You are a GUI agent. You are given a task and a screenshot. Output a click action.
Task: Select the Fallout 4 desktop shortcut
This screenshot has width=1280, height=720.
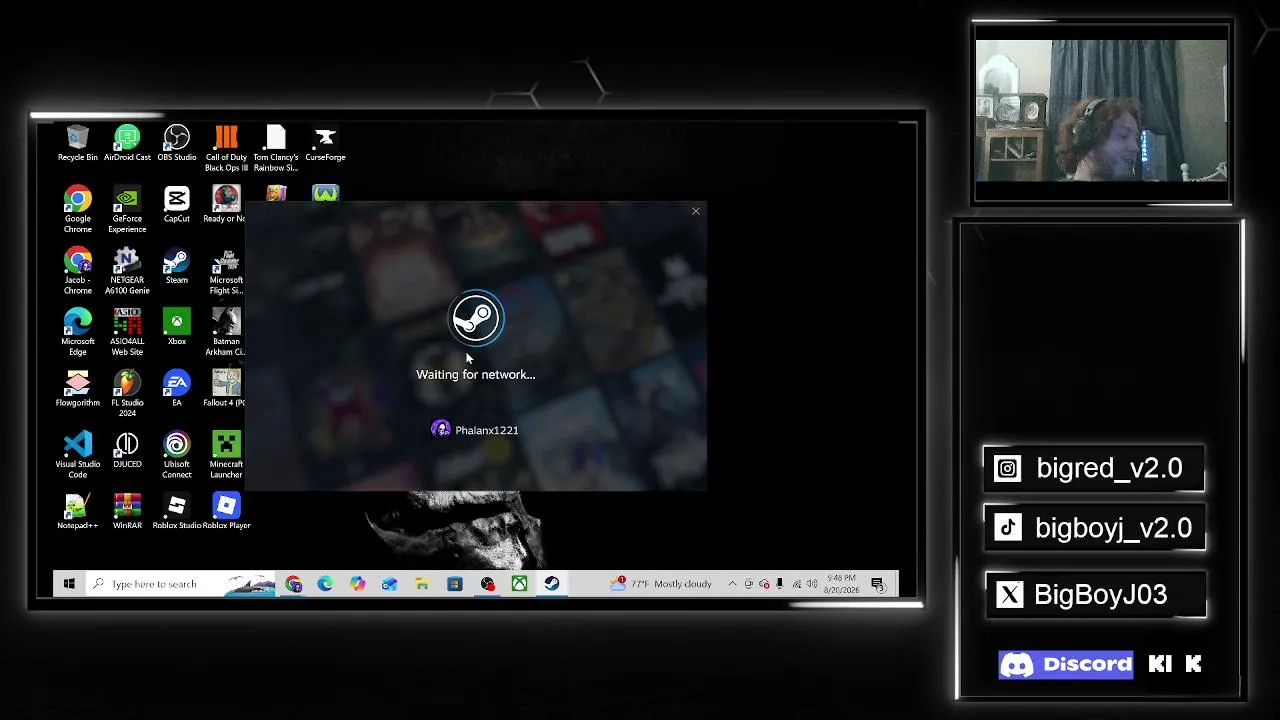tap(225, 389)
